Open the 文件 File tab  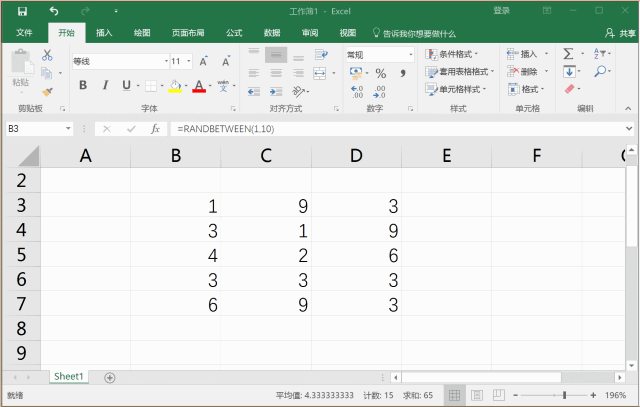point(24,33)
